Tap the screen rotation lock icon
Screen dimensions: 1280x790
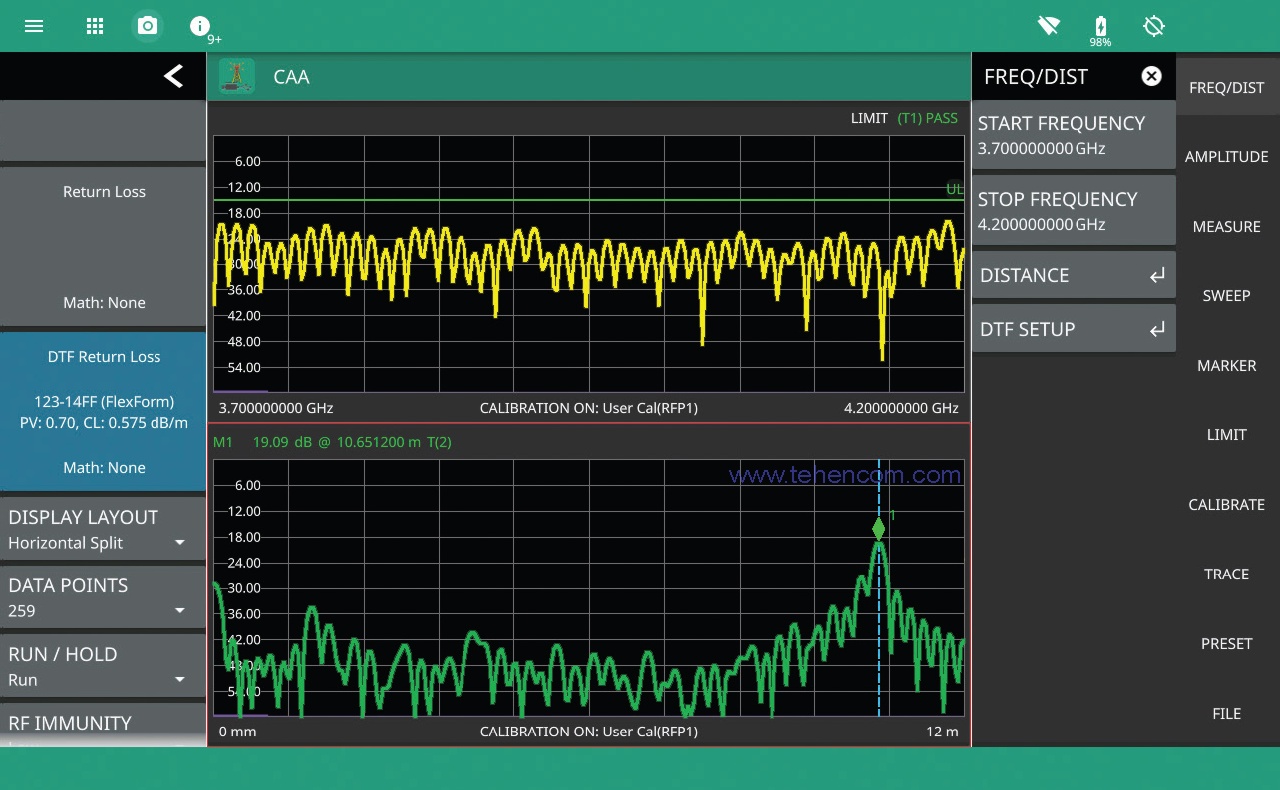pos(1154,26)
